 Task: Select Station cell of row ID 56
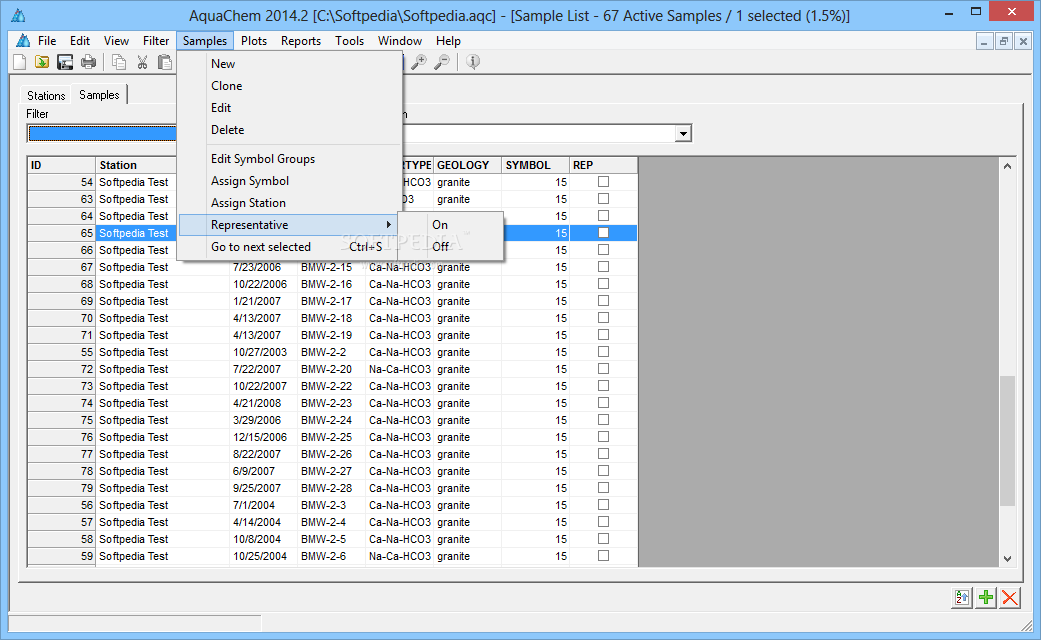pyautogui.click(x=163, y=505)
